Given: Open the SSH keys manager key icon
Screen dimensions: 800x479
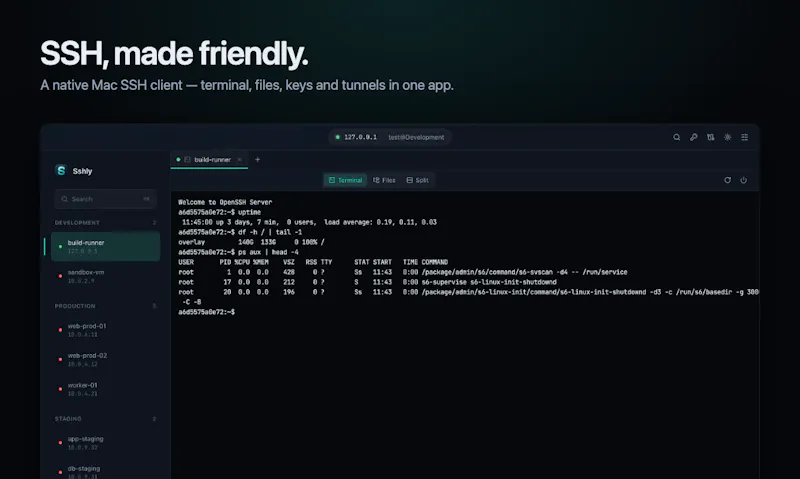Looking at the screenshot, I should coord(693,137).
